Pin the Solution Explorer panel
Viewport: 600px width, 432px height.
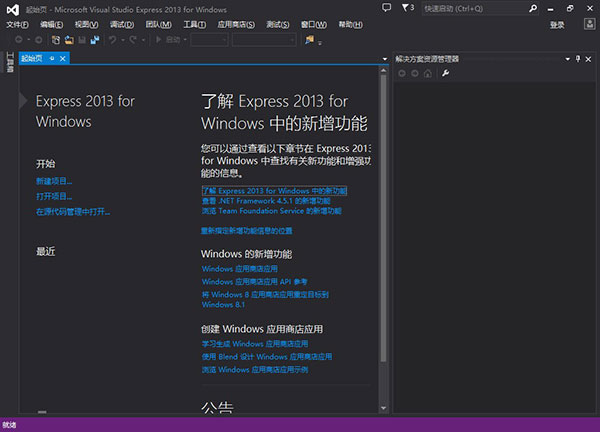pos(578,59)
